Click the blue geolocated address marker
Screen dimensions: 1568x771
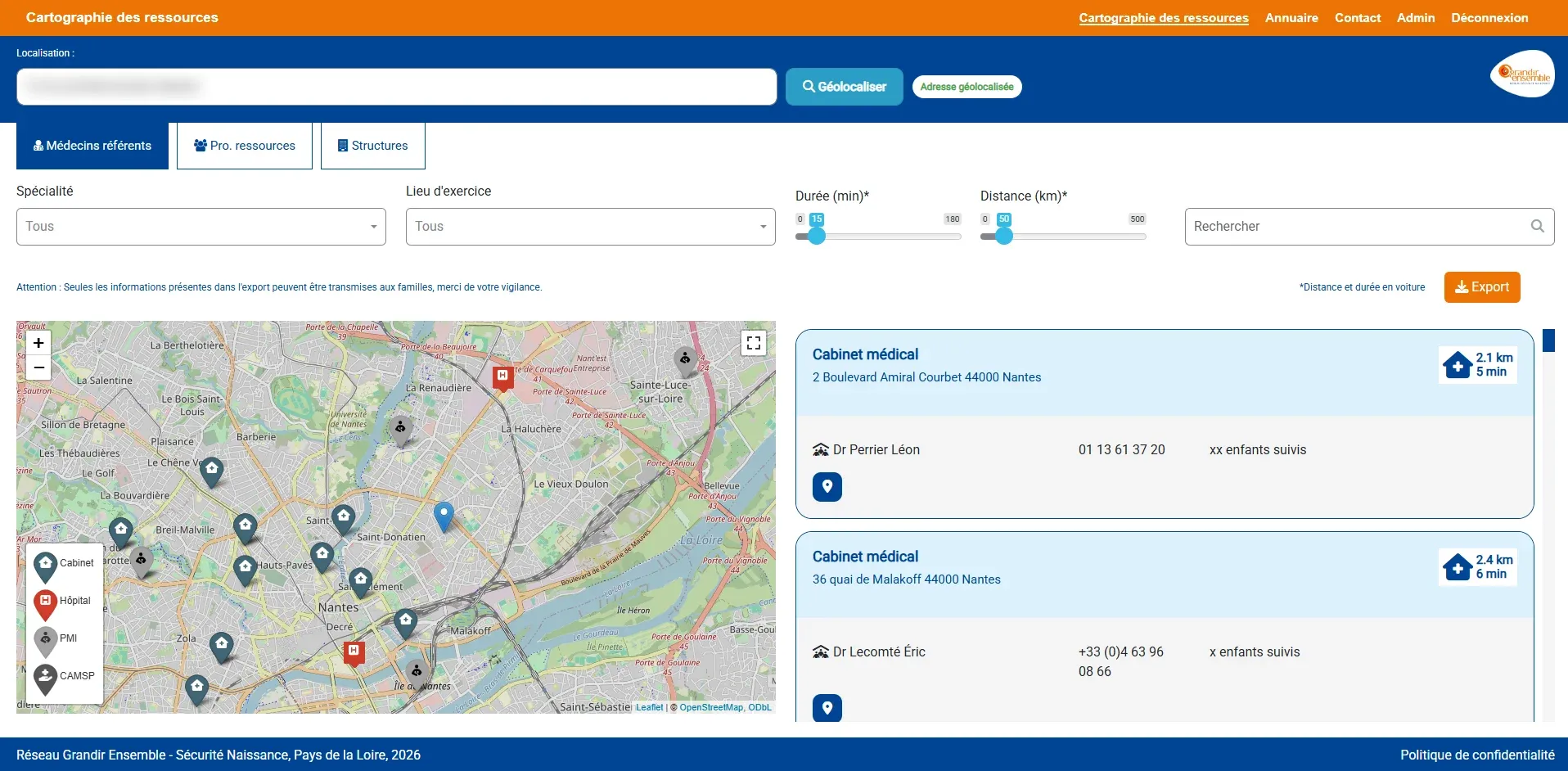tap(444, 517)
